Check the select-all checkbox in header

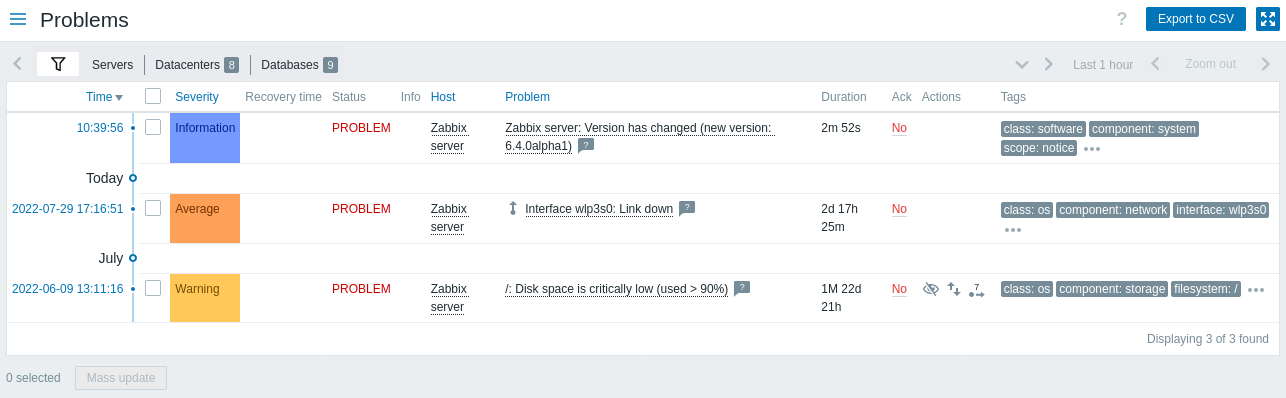[153, 96]
